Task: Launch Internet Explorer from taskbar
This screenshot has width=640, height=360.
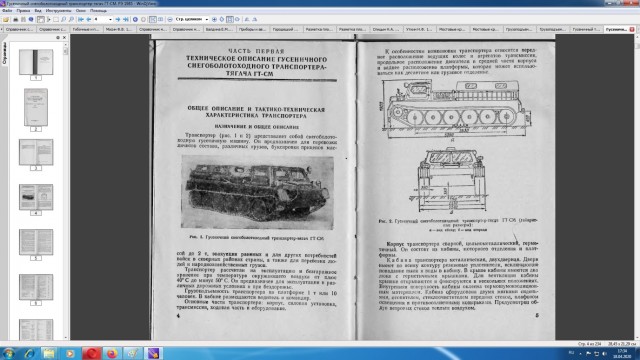Action: coord(29,353)
